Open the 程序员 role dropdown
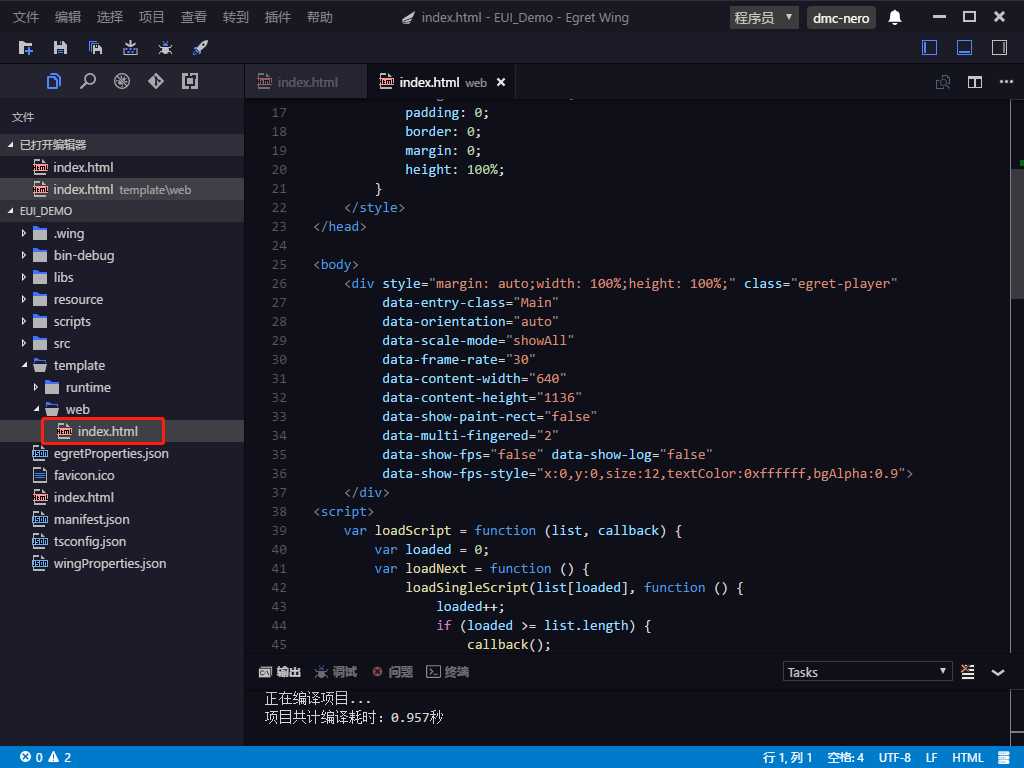This screenshot has width=1024, height=768. [x=763, y=18]
